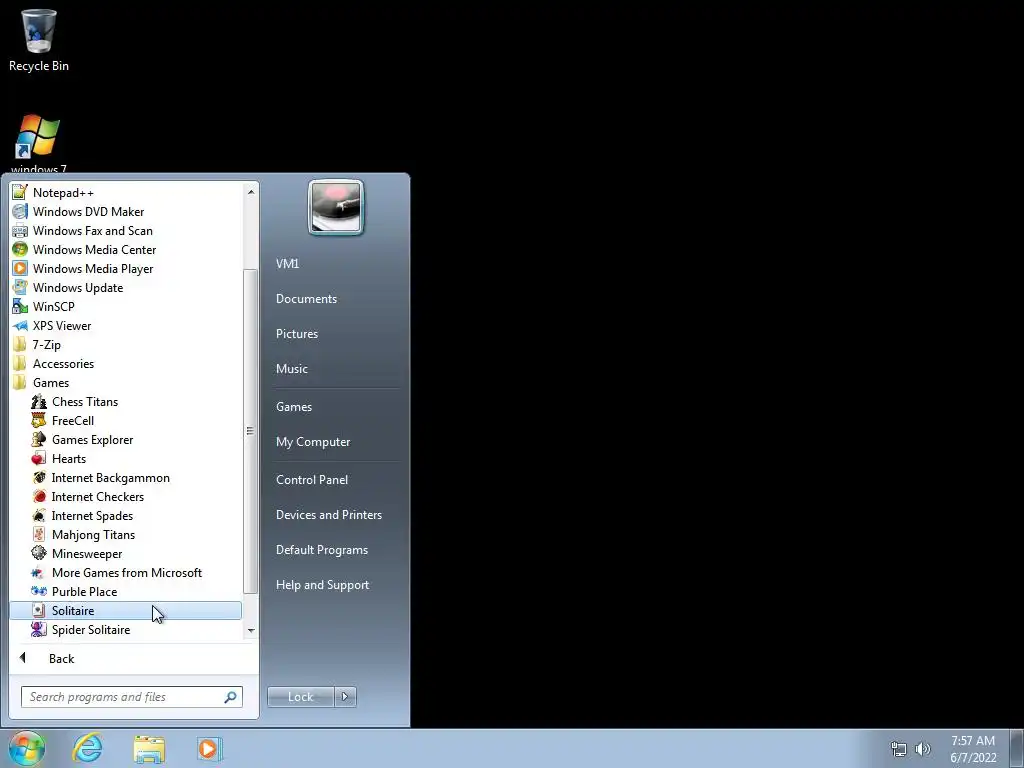The height and width of the screenshot is (768, 1024).
Task: Launch Mahjong Titans
Action: coord(125,534)
